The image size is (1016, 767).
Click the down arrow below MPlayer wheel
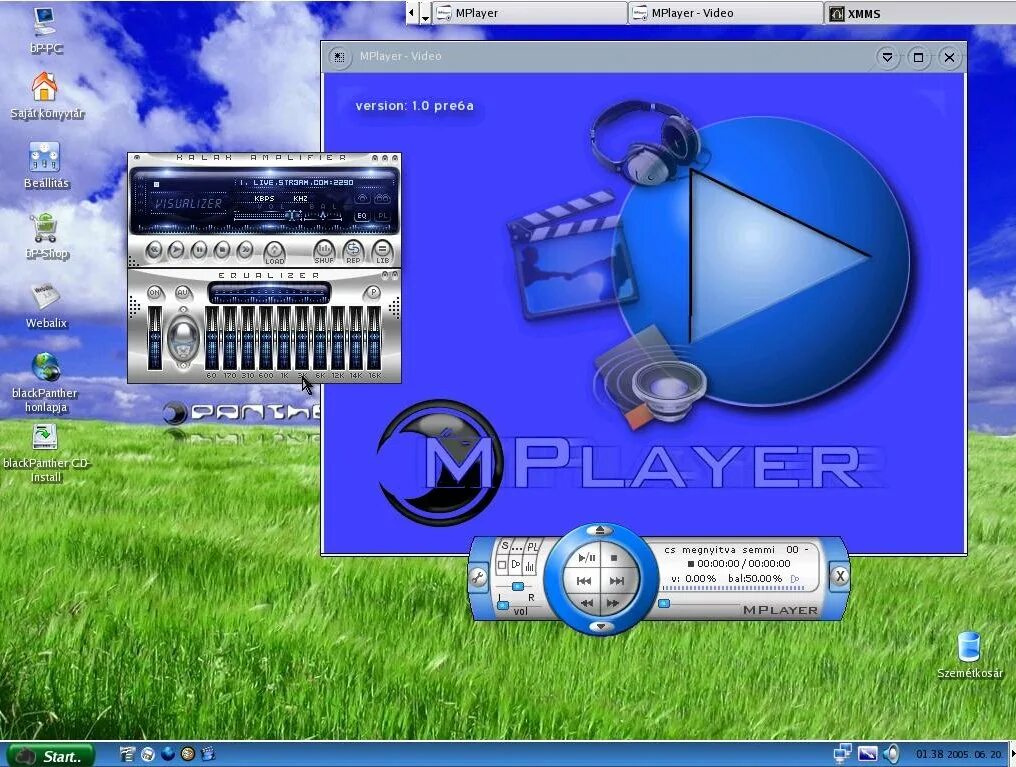[601, 626]
